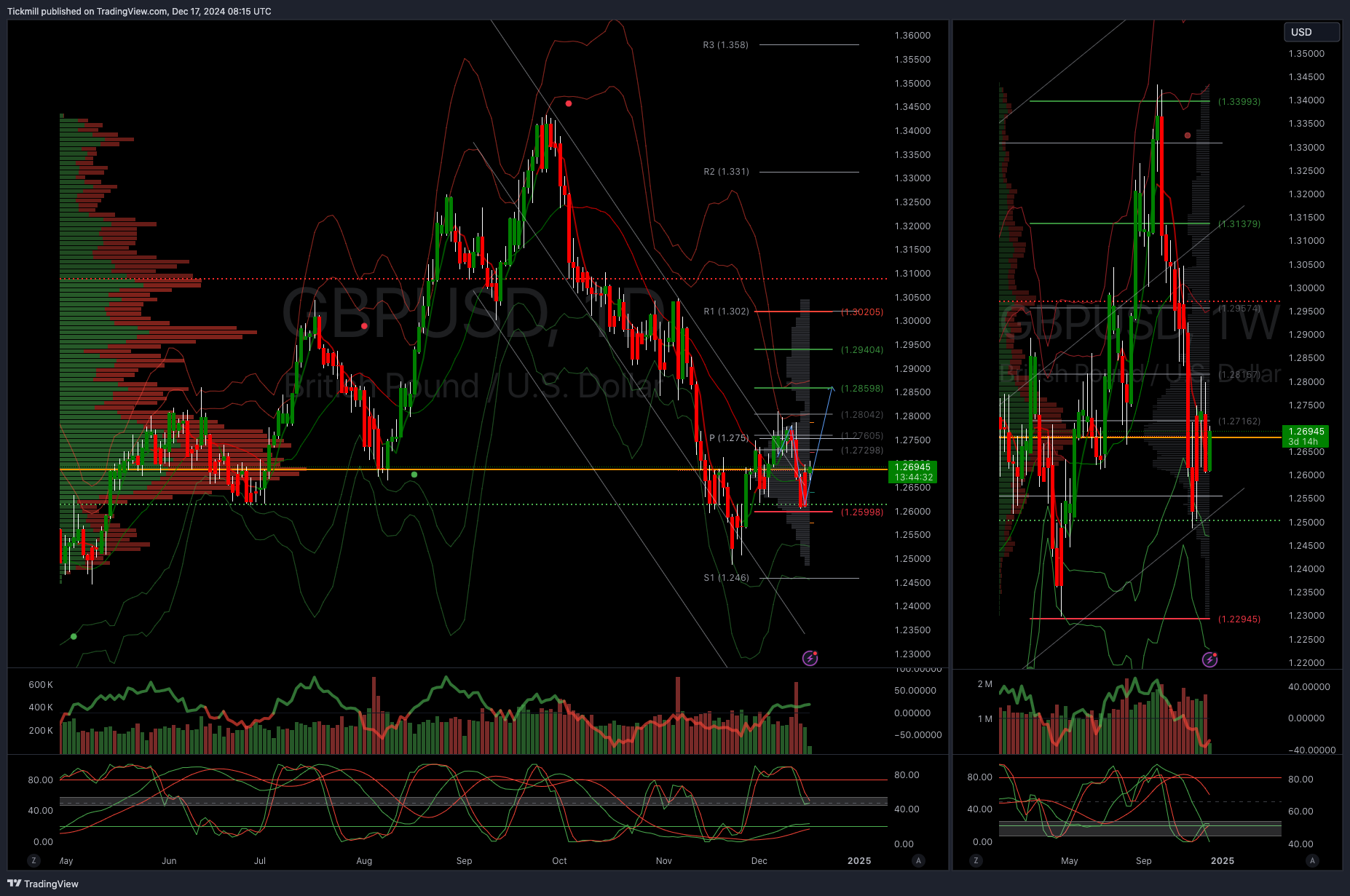Click the green (1.33993) level on weekly chart
This screenshot has height=896, width=1350.
[x=1239, y=102]
